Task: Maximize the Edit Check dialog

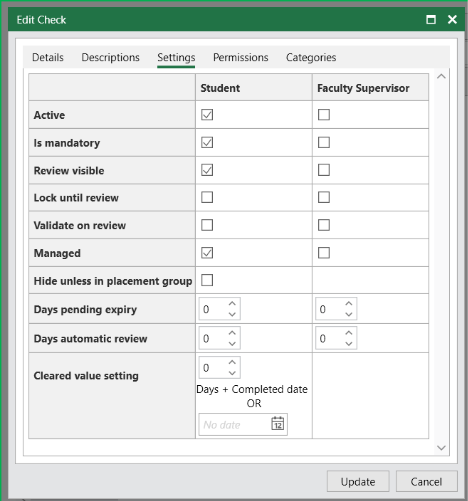Action: click(431, 20)
